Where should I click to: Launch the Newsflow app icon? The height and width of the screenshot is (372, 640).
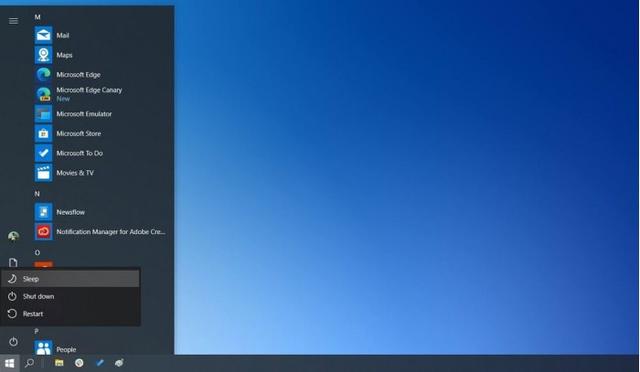pos(43,212)
